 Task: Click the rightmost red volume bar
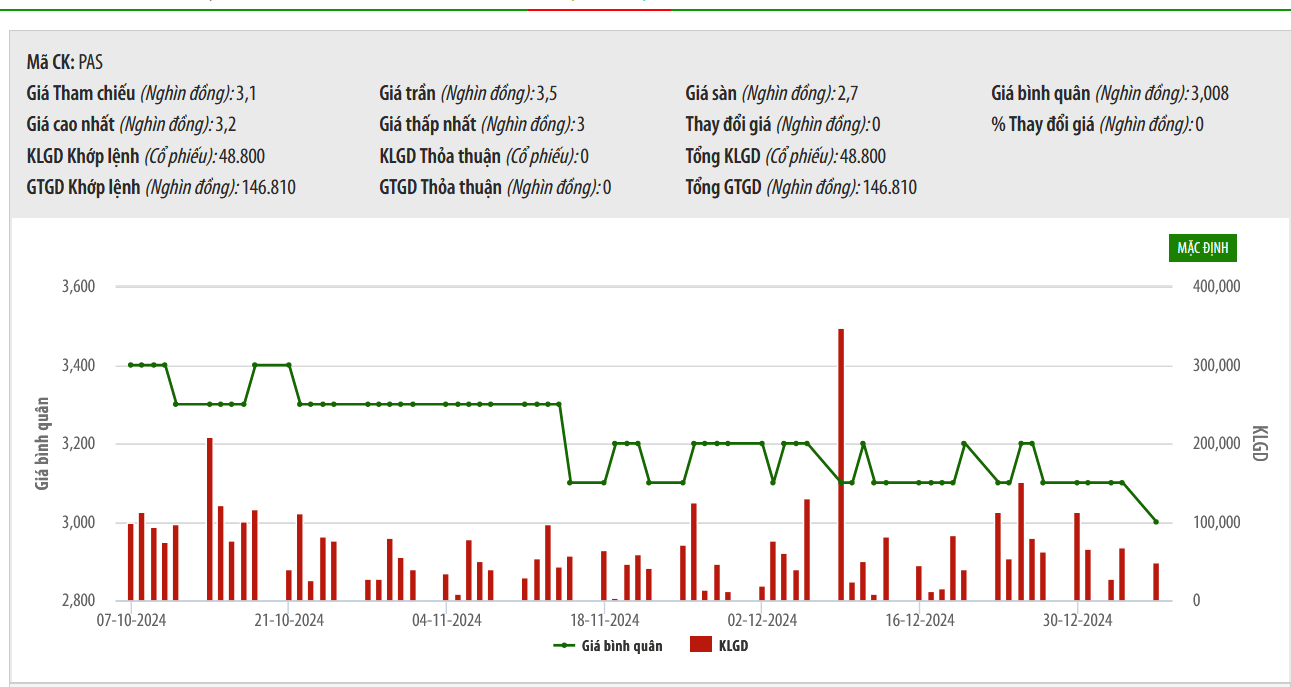coord(1156,582)
